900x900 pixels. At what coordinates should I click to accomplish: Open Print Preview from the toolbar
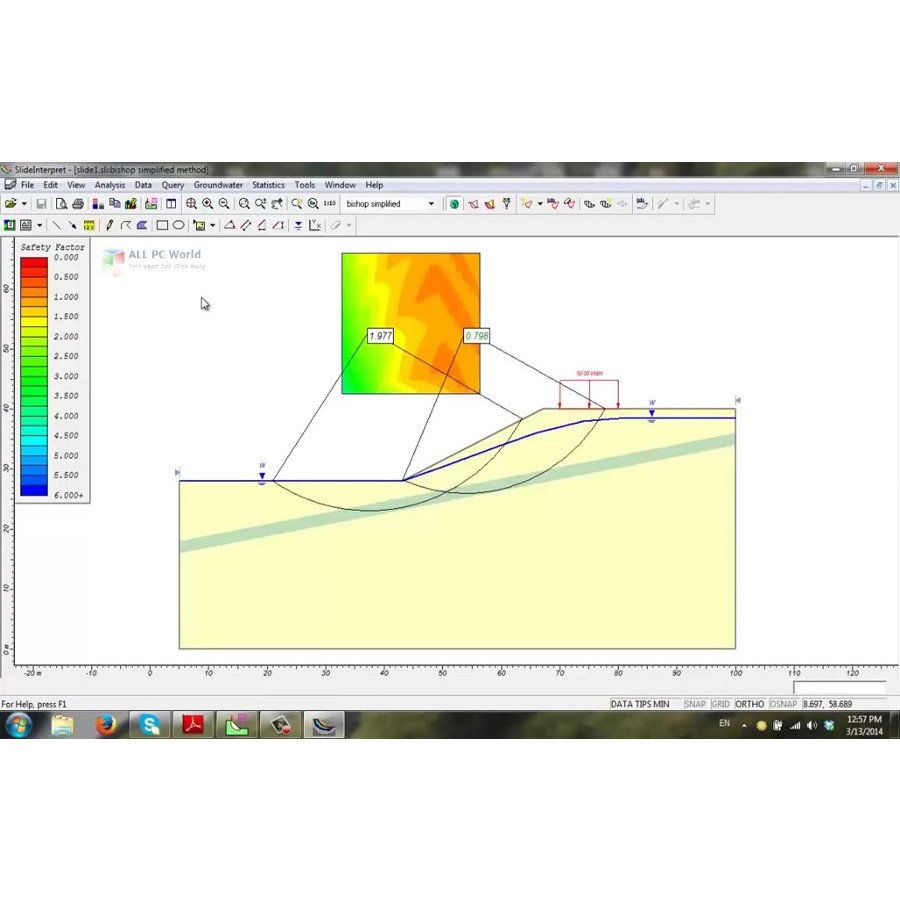61,204
